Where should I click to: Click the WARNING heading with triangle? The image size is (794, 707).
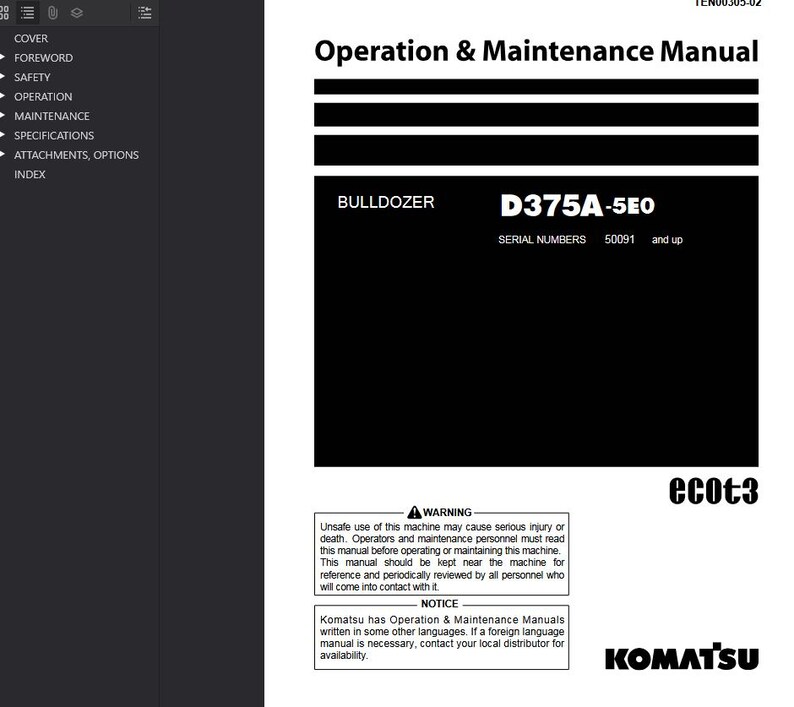tap(440, 512)
